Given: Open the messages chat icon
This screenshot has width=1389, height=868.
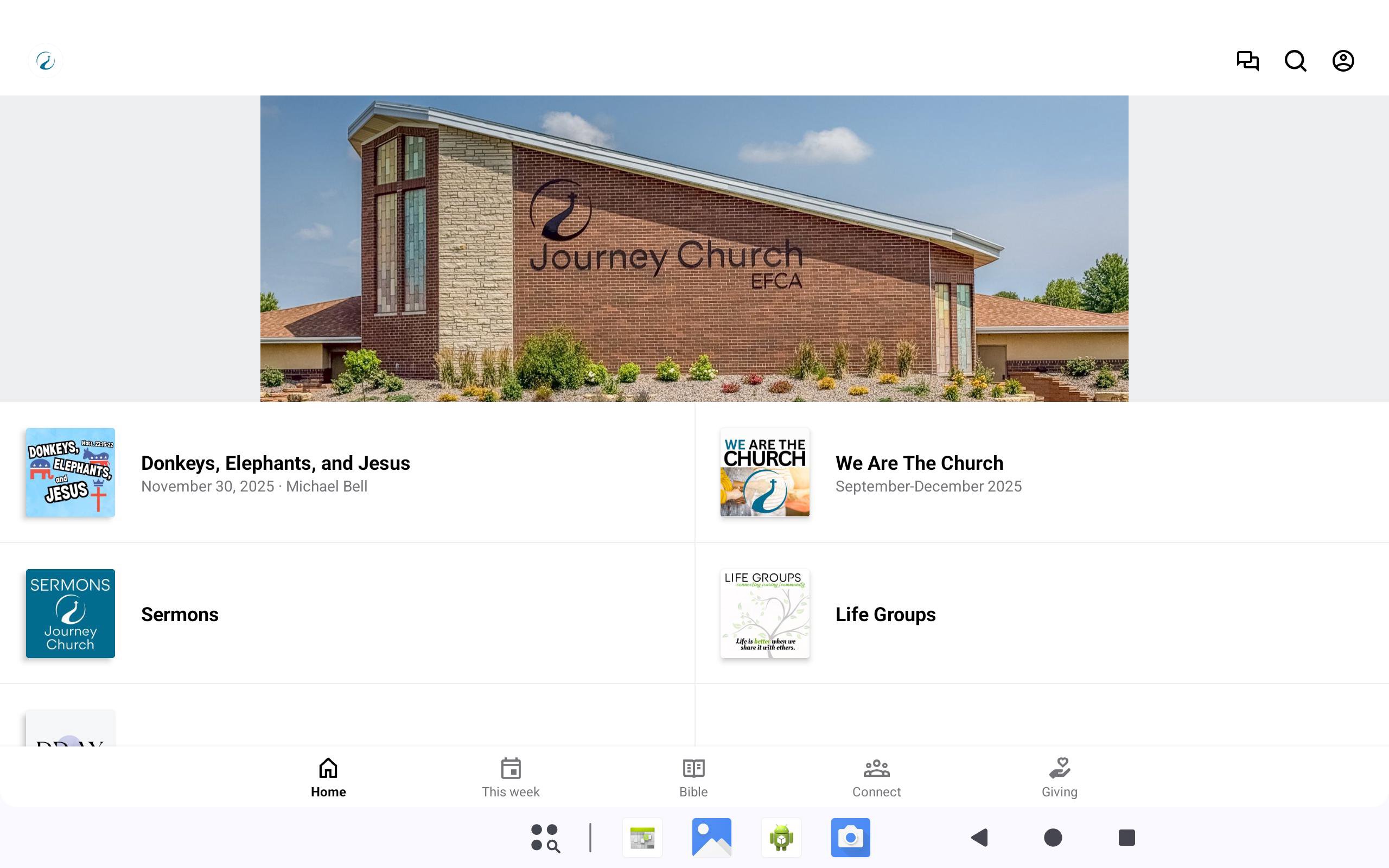Looking at the screenshot, I should coord(1247,61).
